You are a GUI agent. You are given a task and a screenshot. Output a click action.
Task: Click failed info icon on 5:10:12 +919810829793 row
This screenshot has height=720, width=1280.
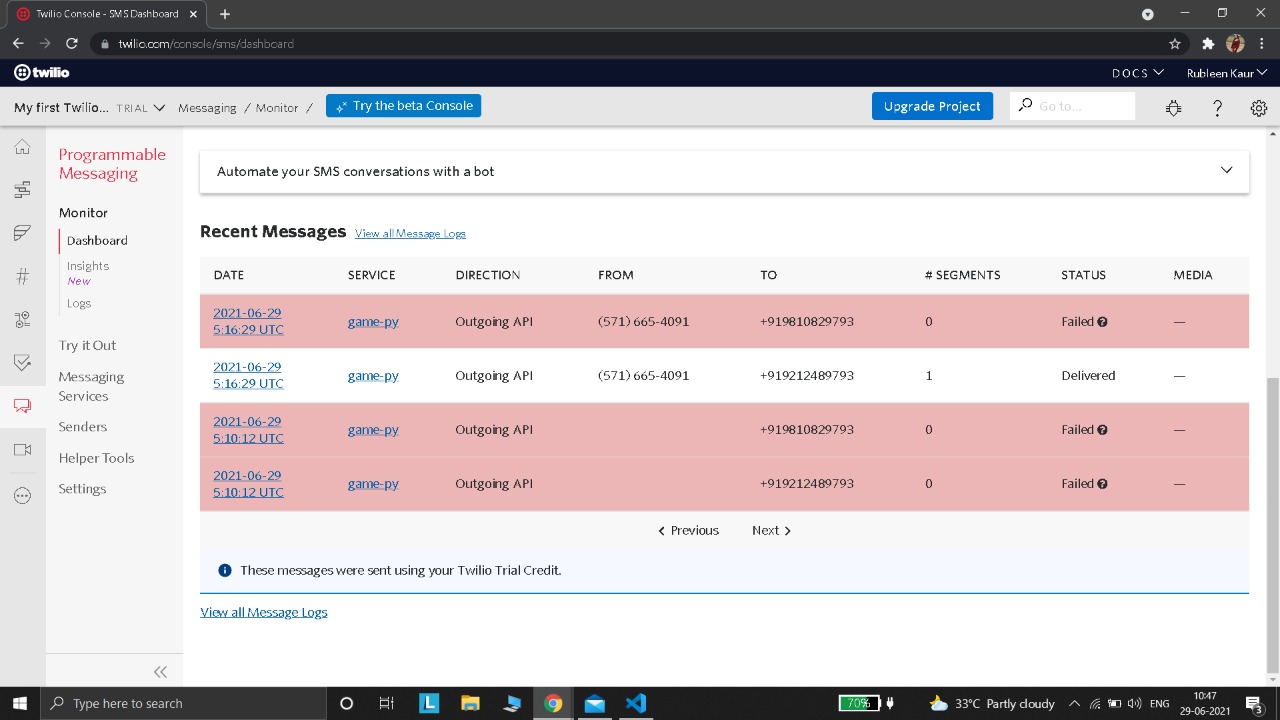click(1102, 430)
